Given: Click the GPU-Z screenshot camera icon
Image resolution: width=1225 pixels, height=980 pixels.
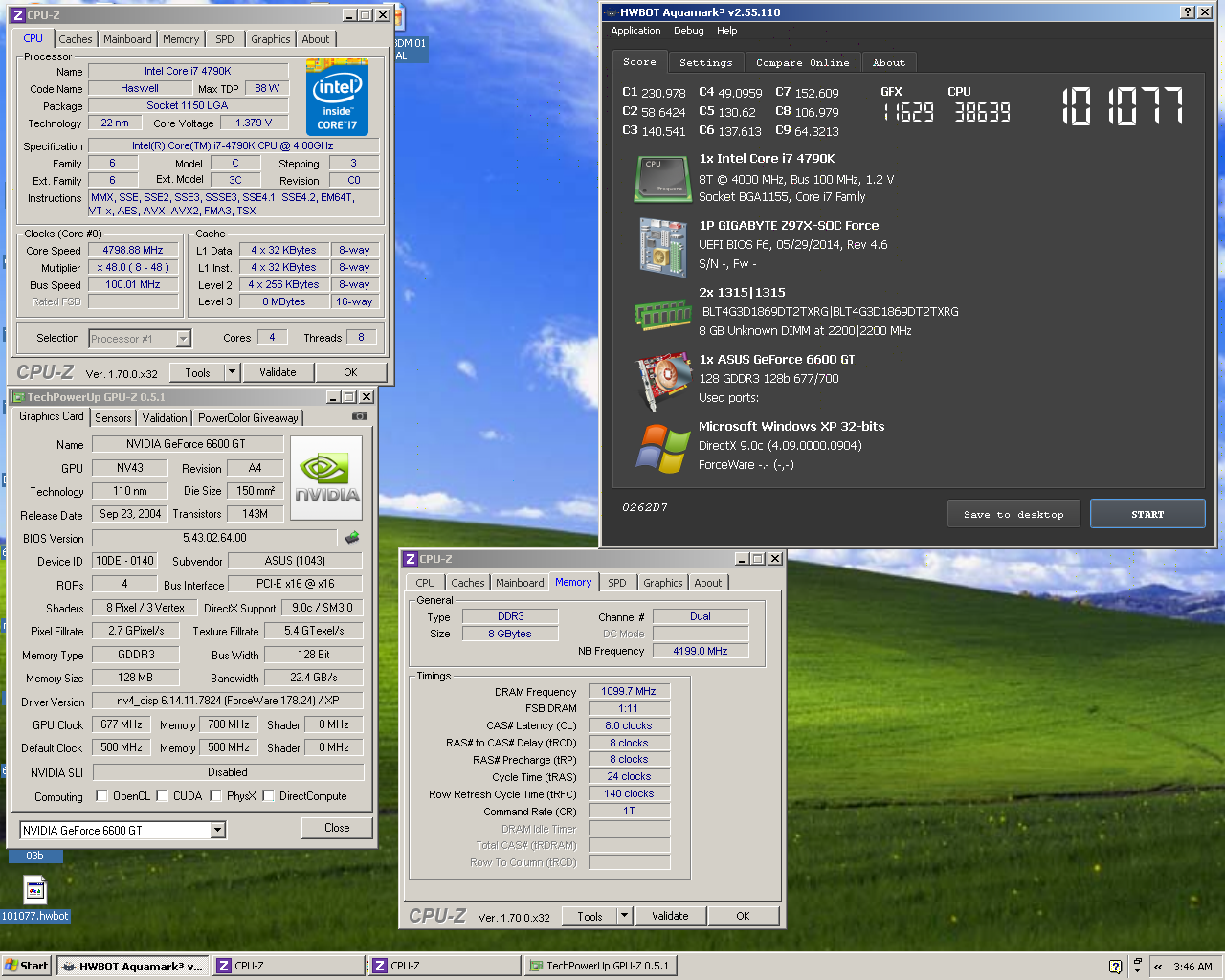Looking at the screenshot, I should pyautogui.click(x=360, y=416).
